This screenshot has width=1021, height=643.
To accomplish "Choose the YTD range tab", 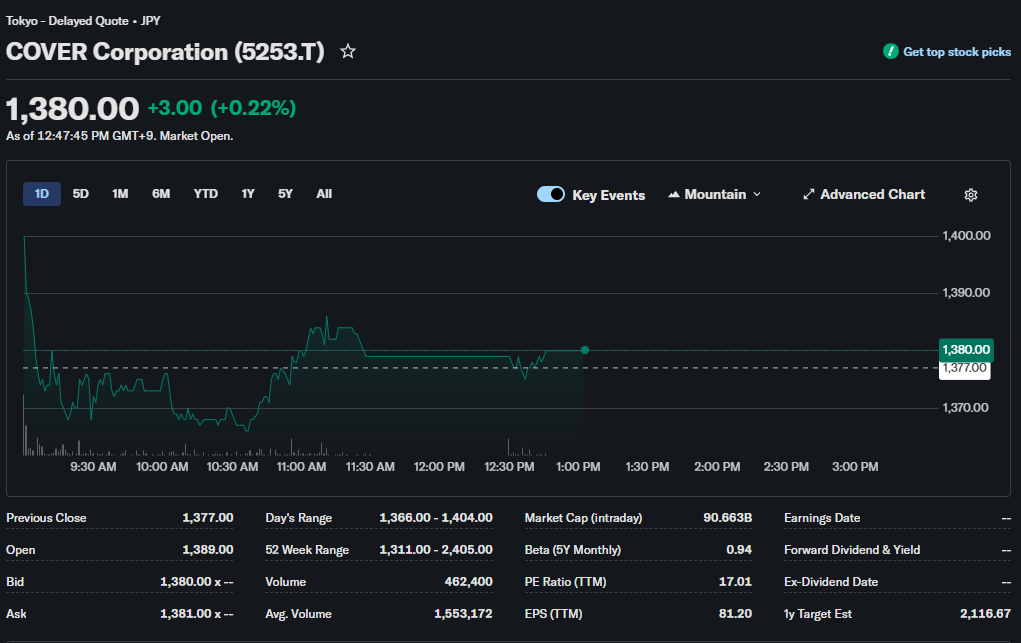I will [x=206, y=193].
